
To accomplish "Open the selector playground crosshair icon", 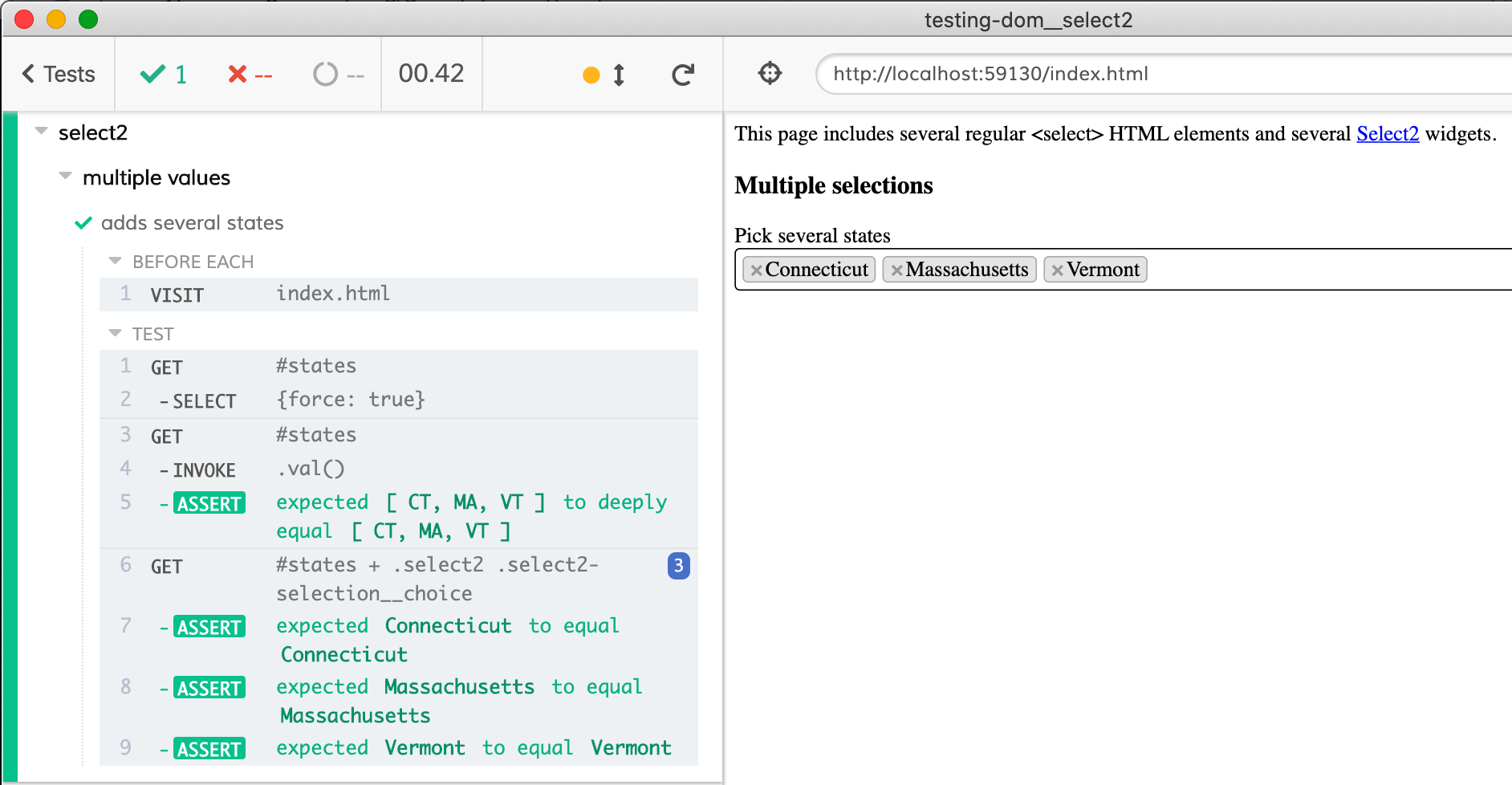I will (x=770, y=74).
